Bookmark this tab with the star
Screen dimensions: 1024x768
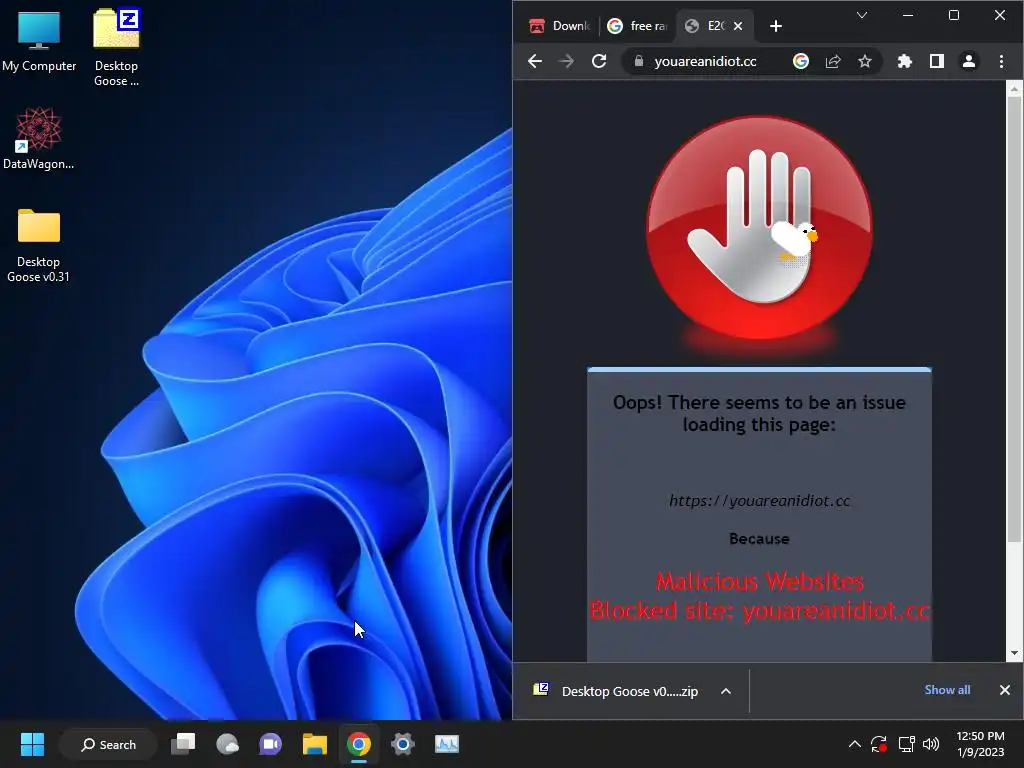click(865, 61)
